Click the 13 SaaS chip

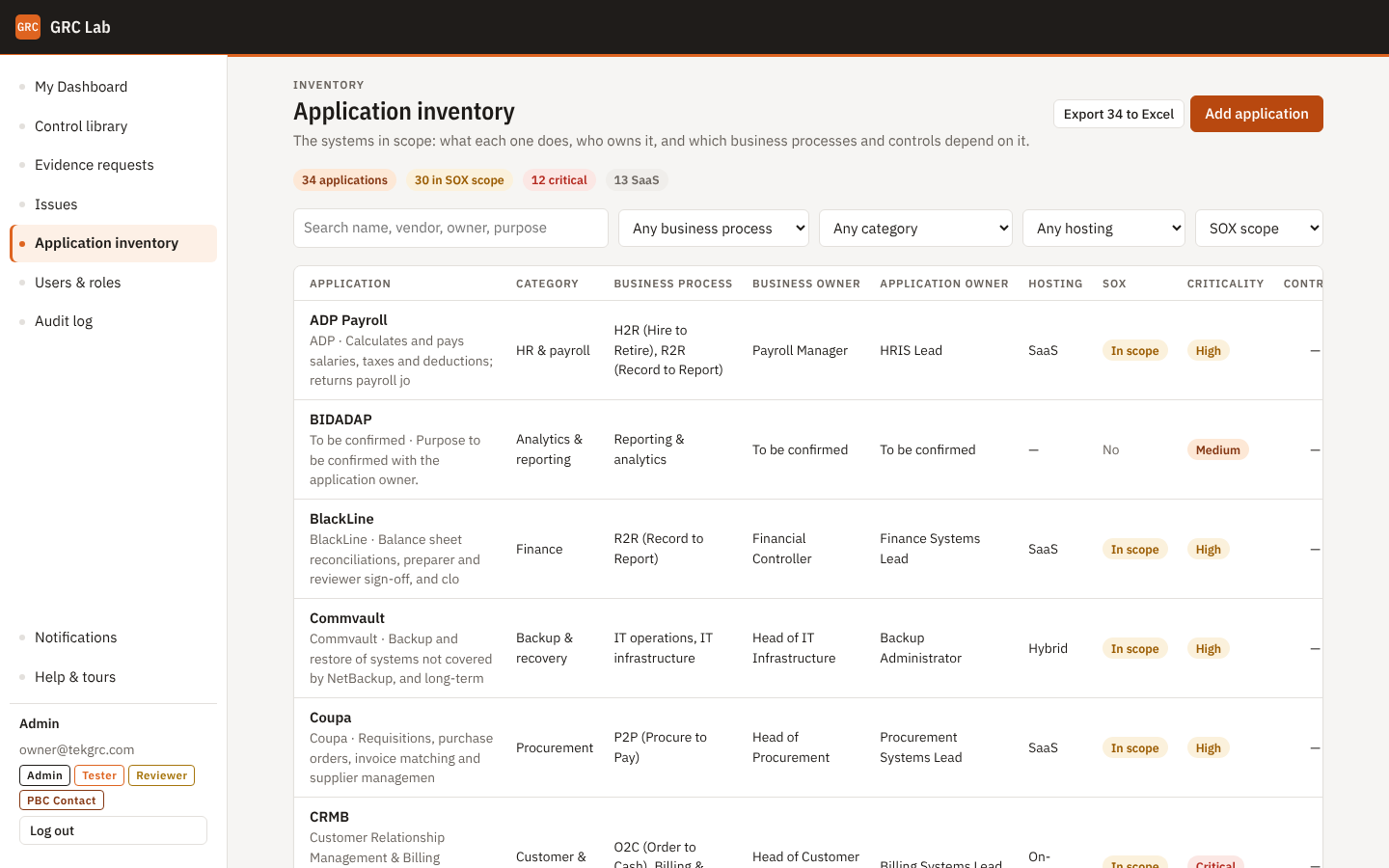click(637, 180)
